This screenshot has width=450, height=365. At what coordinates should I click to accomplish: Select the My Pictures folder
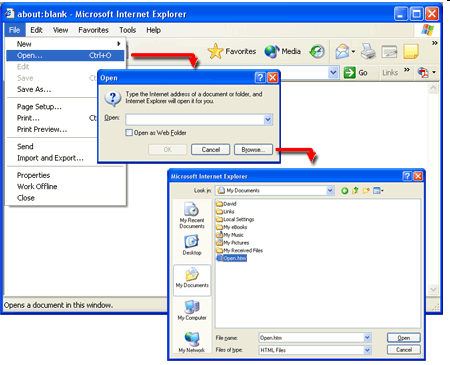click(232, 242)
